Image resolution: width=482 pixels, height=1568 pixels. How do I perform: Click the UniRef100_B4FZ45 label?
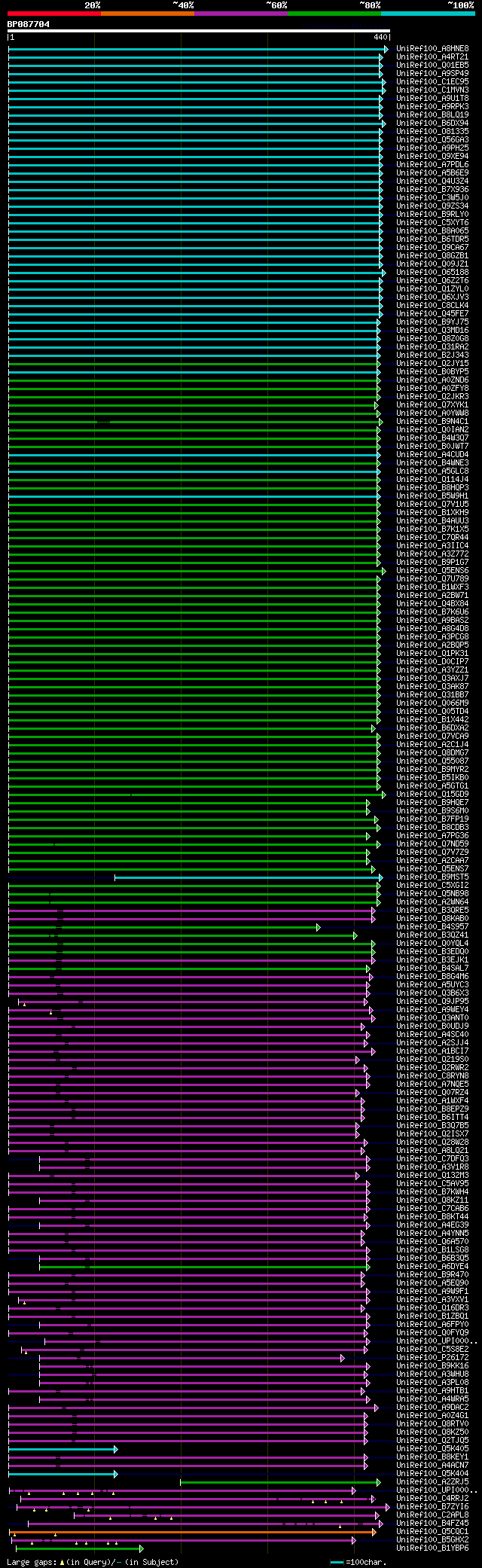coord(432,1523)
